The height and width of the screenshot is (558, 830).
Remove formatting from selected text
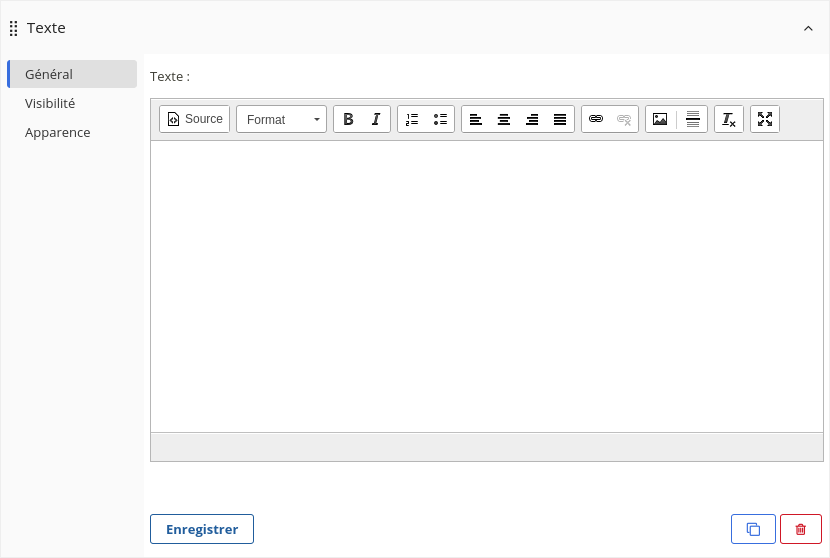coord(729,119)
